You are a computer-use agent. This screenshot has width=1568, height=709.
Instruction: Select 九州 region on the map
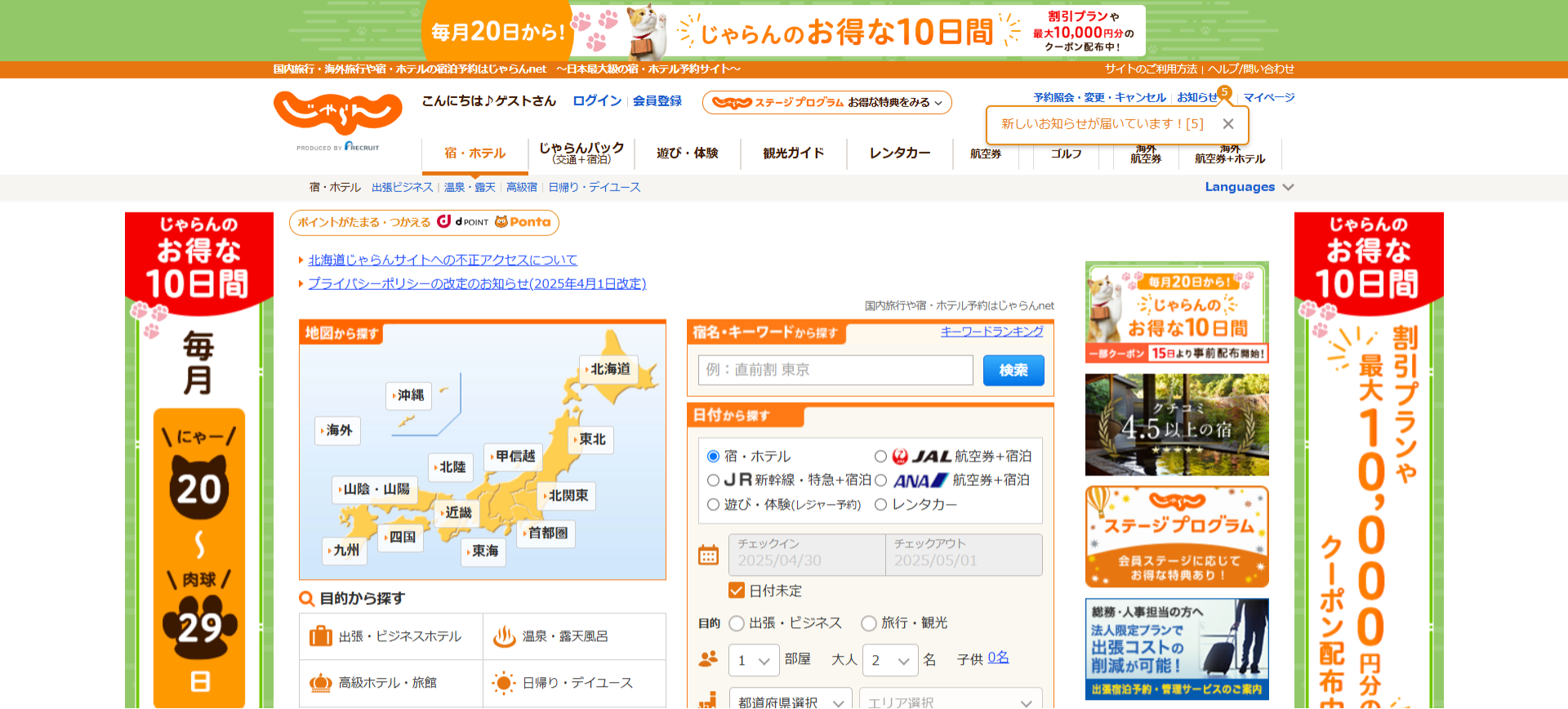[345, 551]
